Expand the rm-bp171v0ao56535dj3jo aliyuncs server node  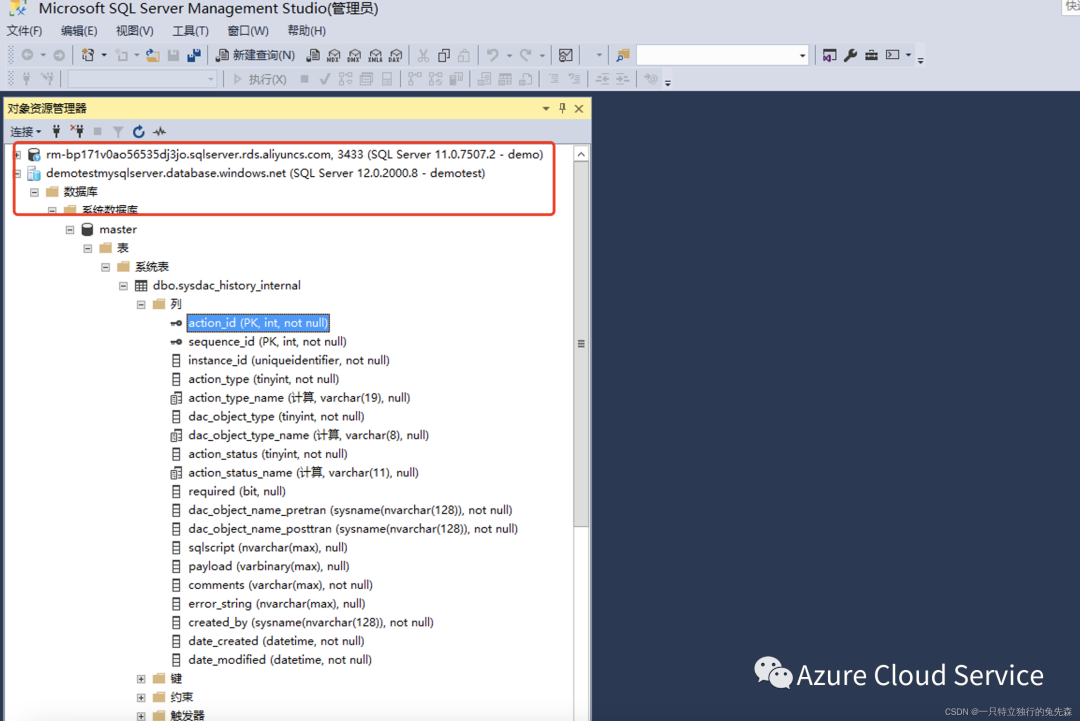(x=17, y=154)
